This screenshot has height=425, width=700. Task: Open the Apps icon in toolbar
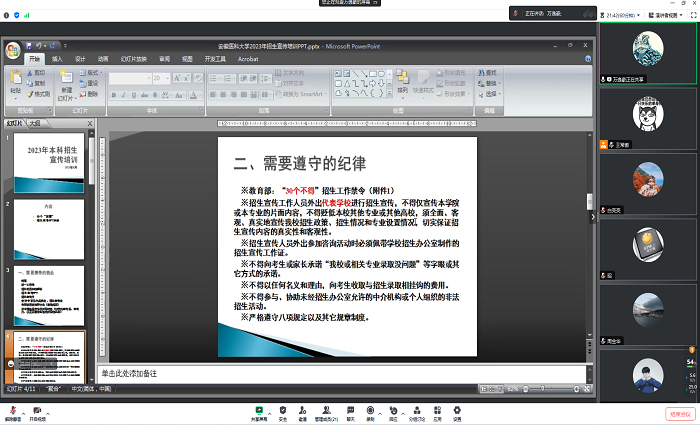point(435,410)
